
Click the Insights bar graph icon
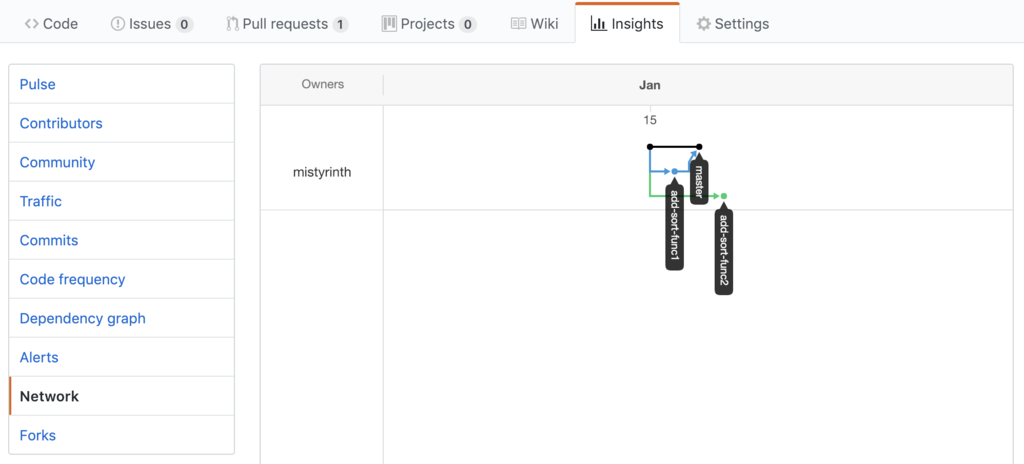598,23
